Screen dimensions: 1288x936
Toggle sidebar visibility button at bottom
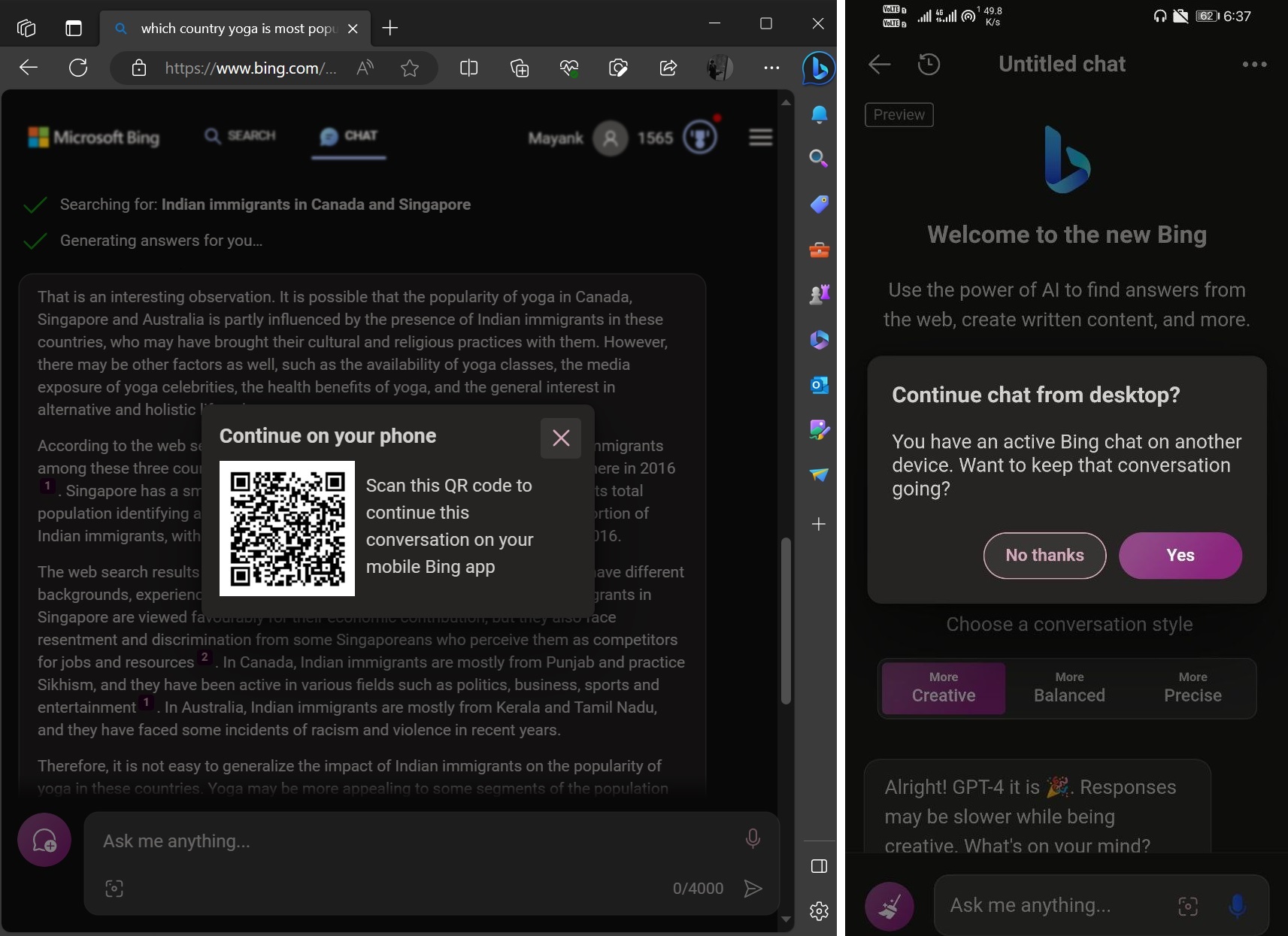pyautogui.click(x=820, y=866)
